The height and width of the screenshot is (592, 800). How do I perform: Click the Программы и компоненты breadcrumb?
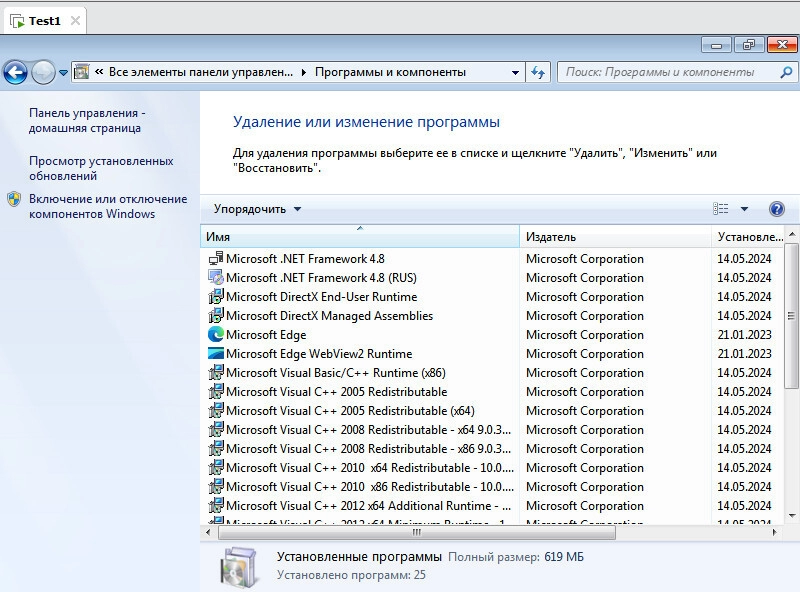[x=390, y=72]
